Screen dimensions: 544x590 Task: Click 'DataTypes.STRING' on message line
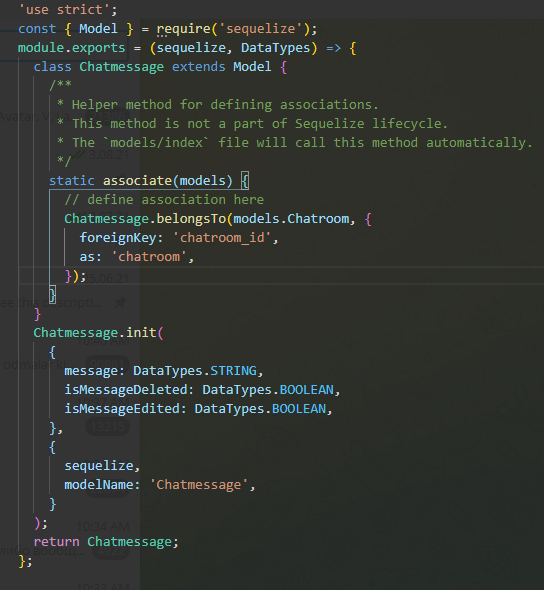point(195,371)
